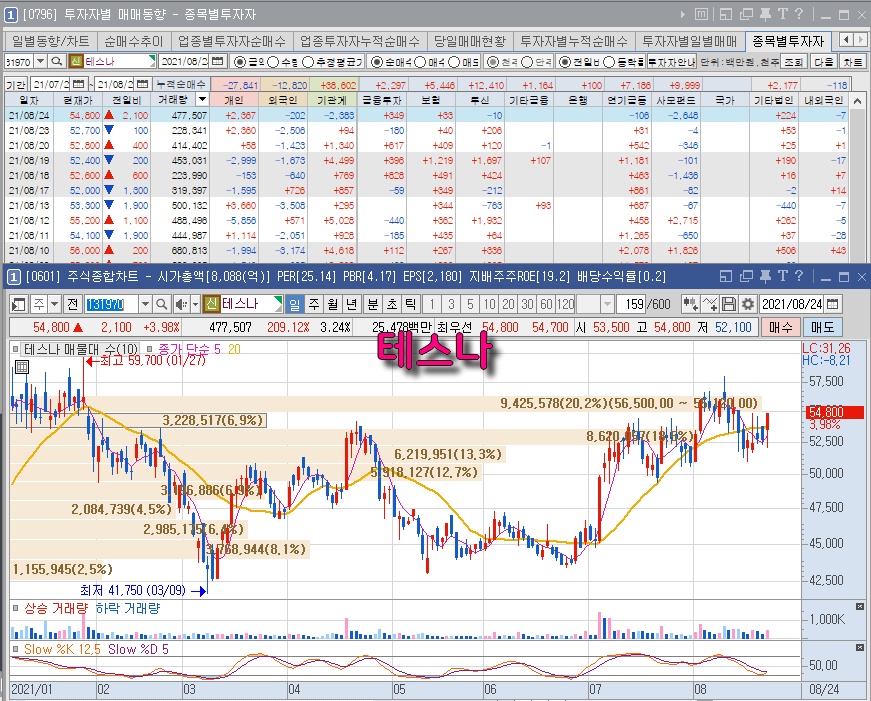Viewport: 871px width, 701px height.
Task: Switch to 일별동향/차트 tab
Action: click(51, 41)
